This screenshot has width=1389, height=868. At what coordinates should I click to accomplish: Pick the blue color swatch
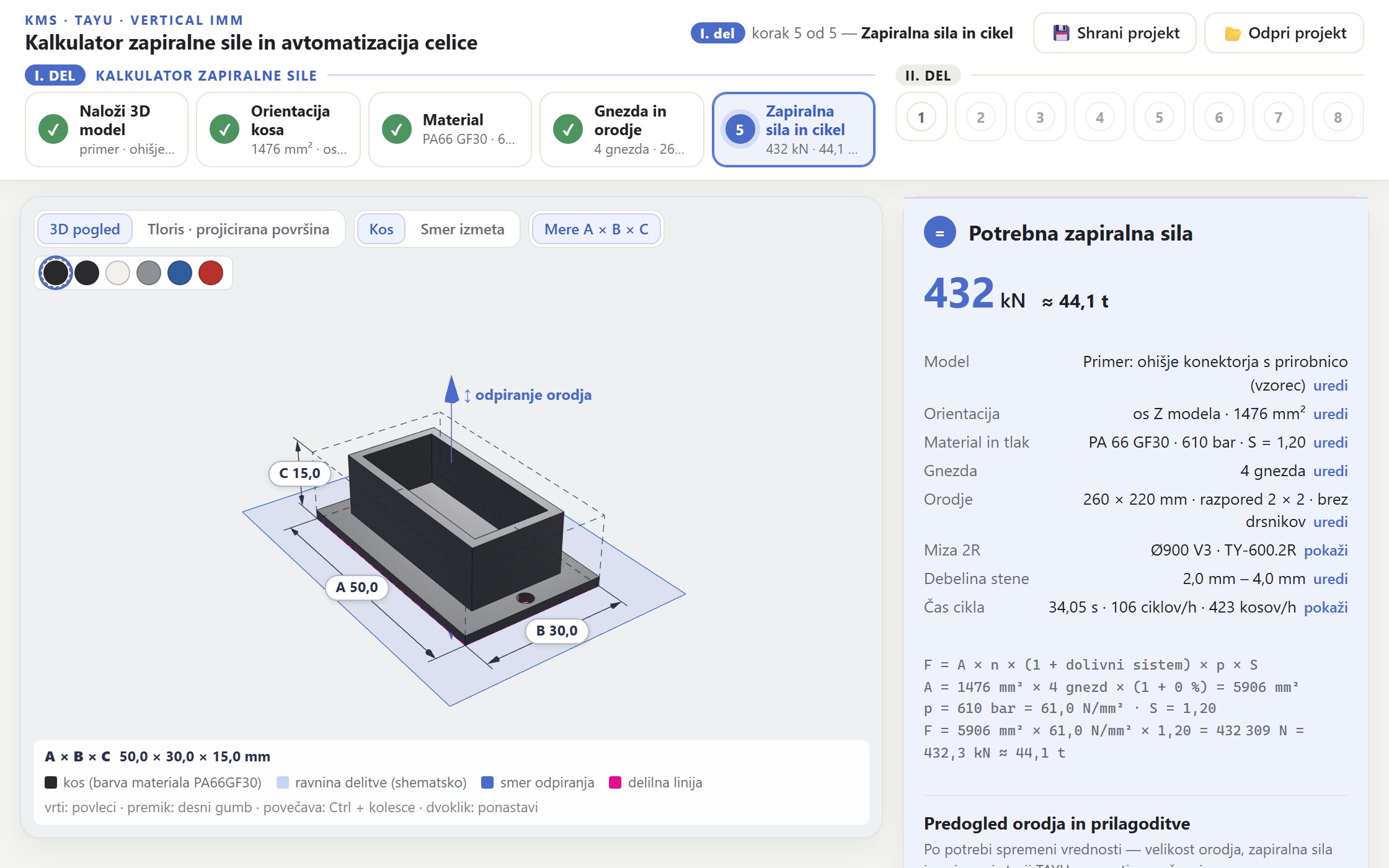pyautogui.click(x=180, y=273)
